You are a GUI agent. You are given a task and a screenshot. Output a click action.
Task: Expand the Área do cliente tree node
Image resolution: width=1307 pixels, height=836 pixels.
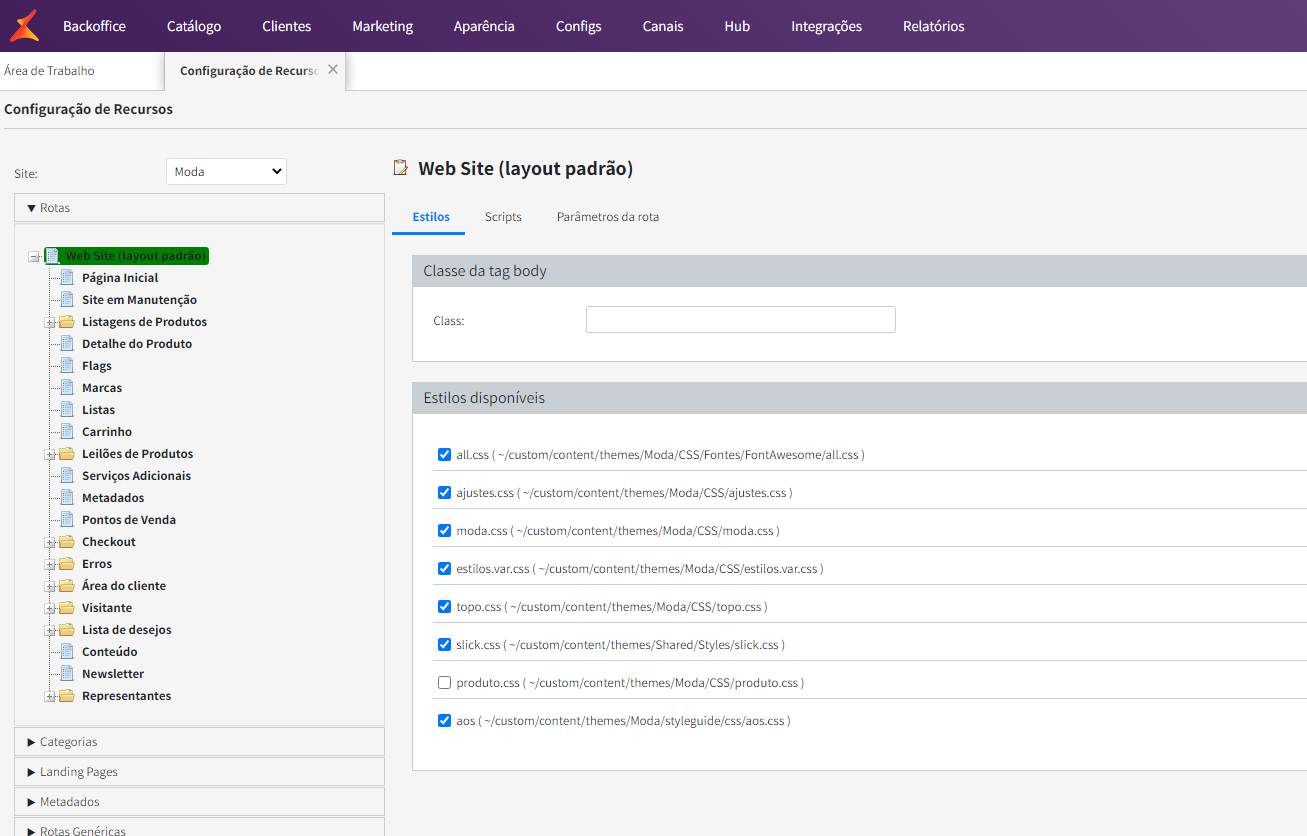click(x=50, y=587)
